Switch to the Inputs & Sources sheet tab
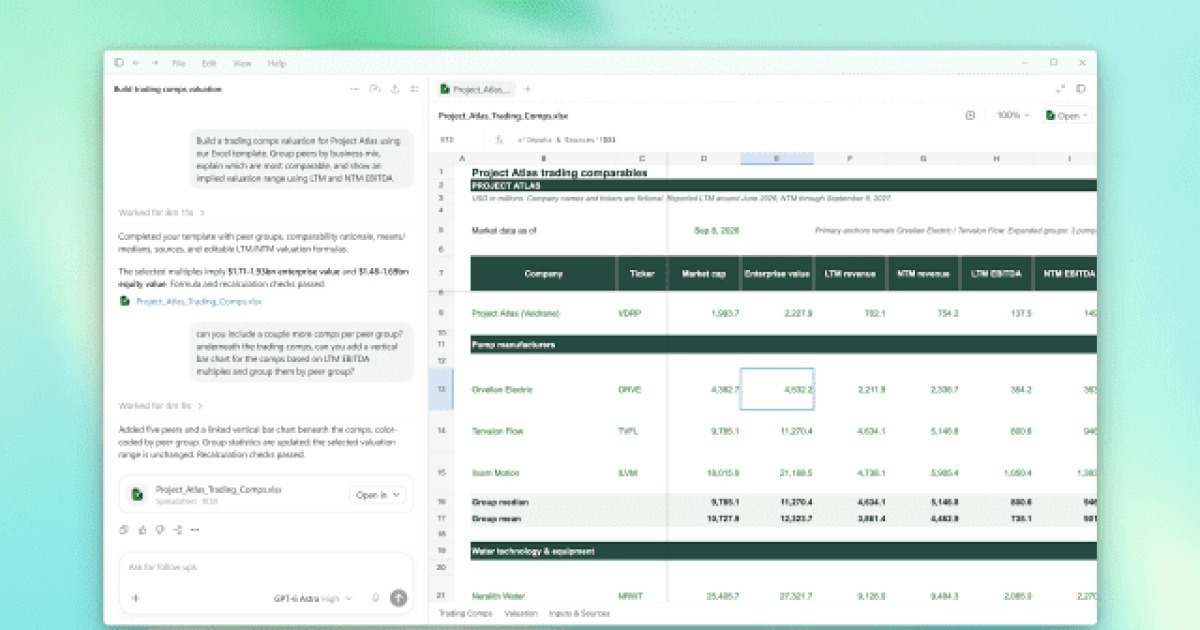 579,613
